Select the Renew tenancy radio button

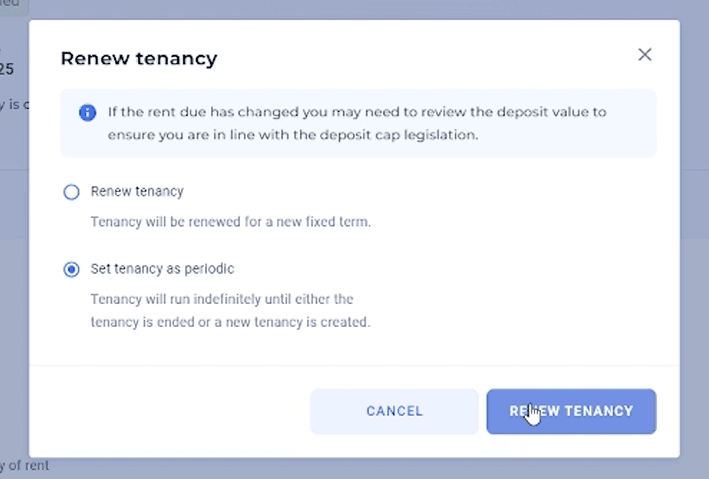(x=71, y=192)
